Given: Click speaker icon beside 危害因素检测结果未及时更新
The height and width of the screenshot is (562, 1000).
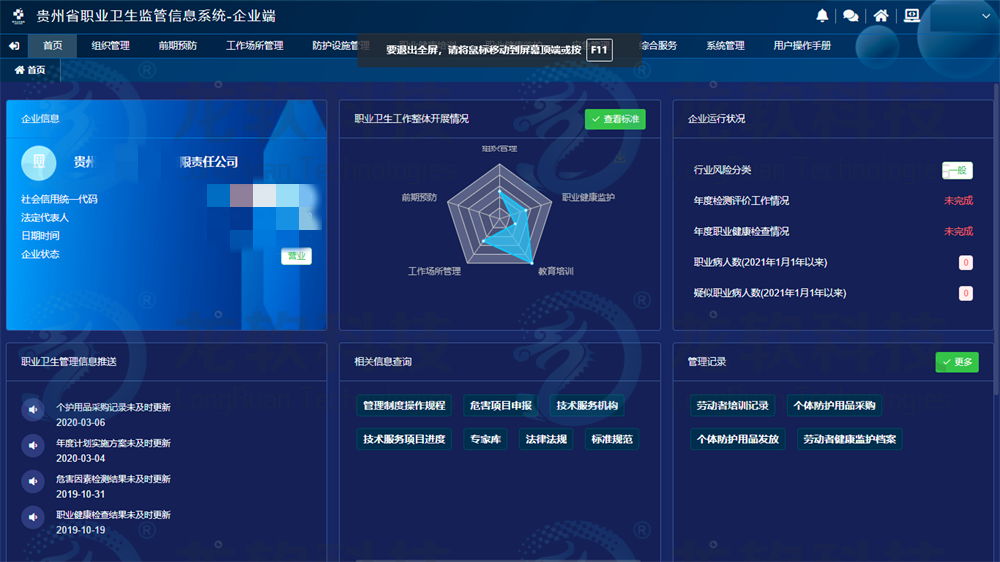Looking at the screenshot, I should click(33, 481).
